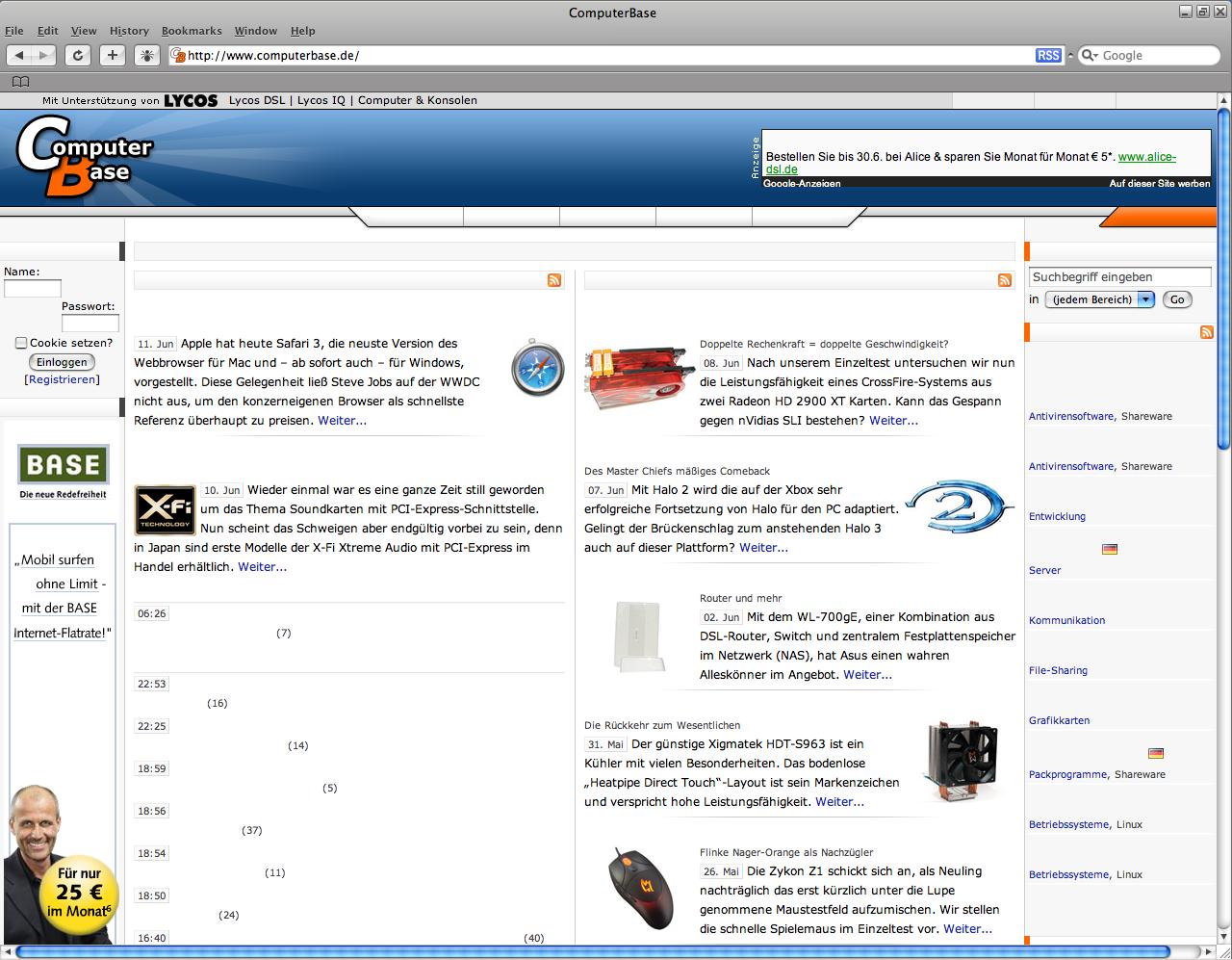Open the File menu
This screenshot has height=960, width=1232.
(x=14, y=31)
